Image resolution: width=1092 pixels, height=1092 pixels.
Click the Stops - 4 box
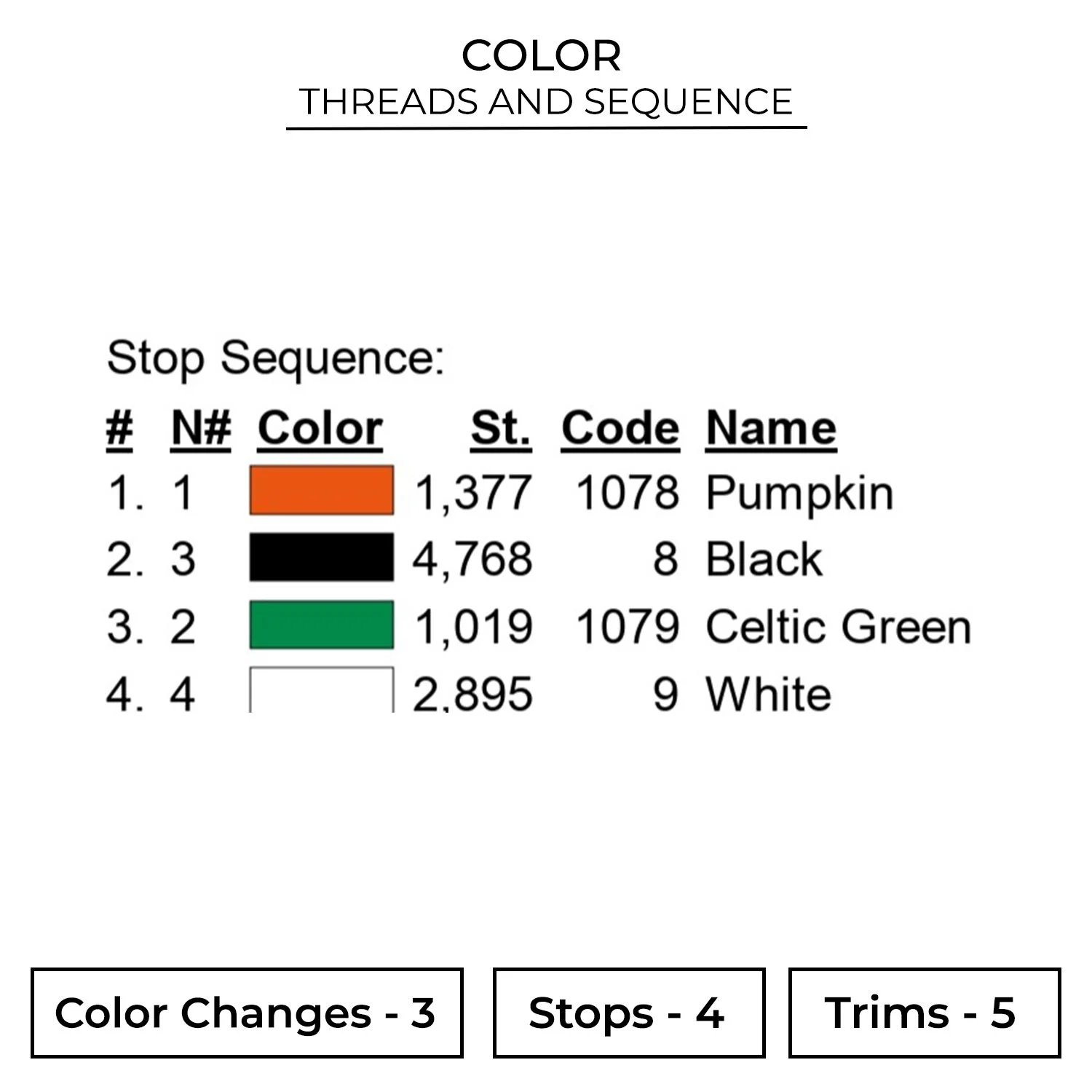628,1013
